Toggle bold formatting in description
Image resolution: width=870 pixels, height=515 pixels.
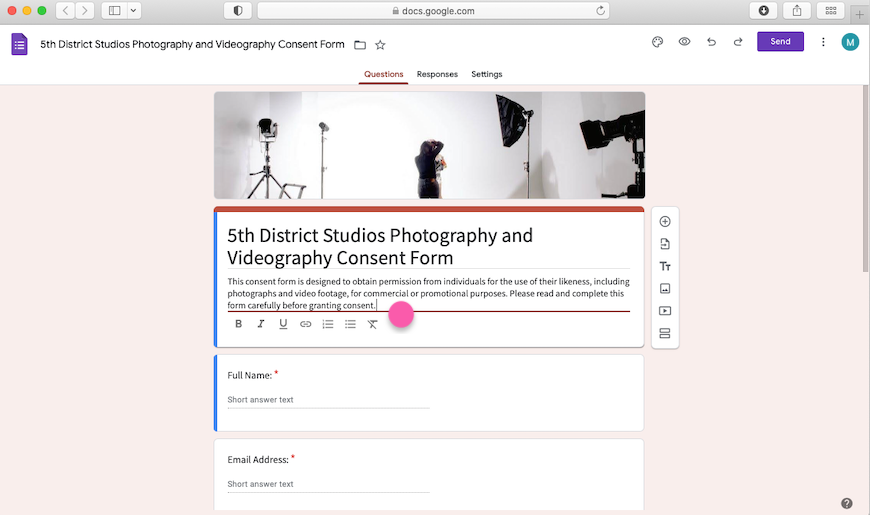pos(238,324)
